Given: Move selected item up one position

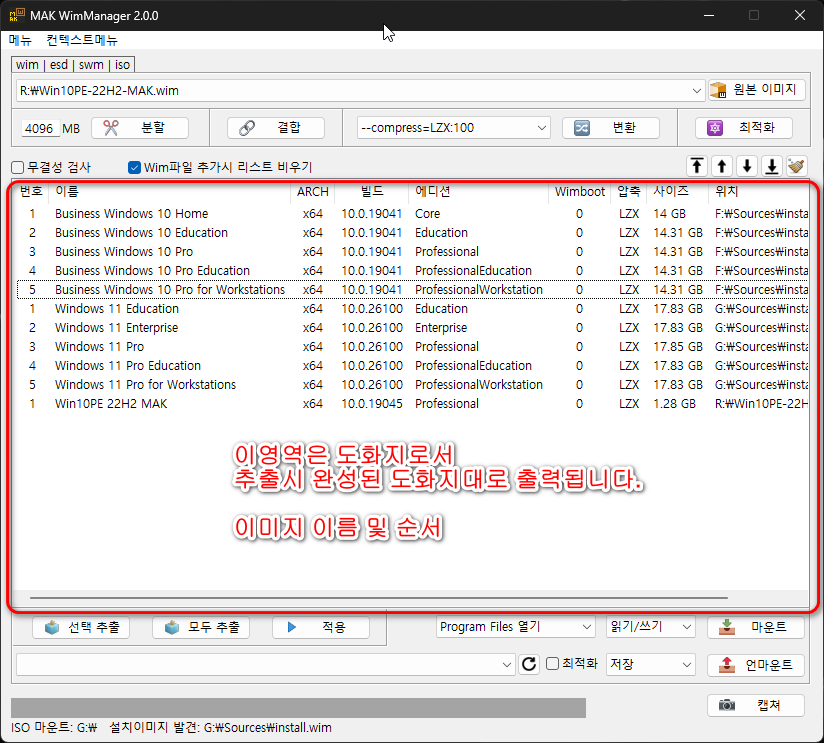Looking at the screenshot, I should [722, 167].
